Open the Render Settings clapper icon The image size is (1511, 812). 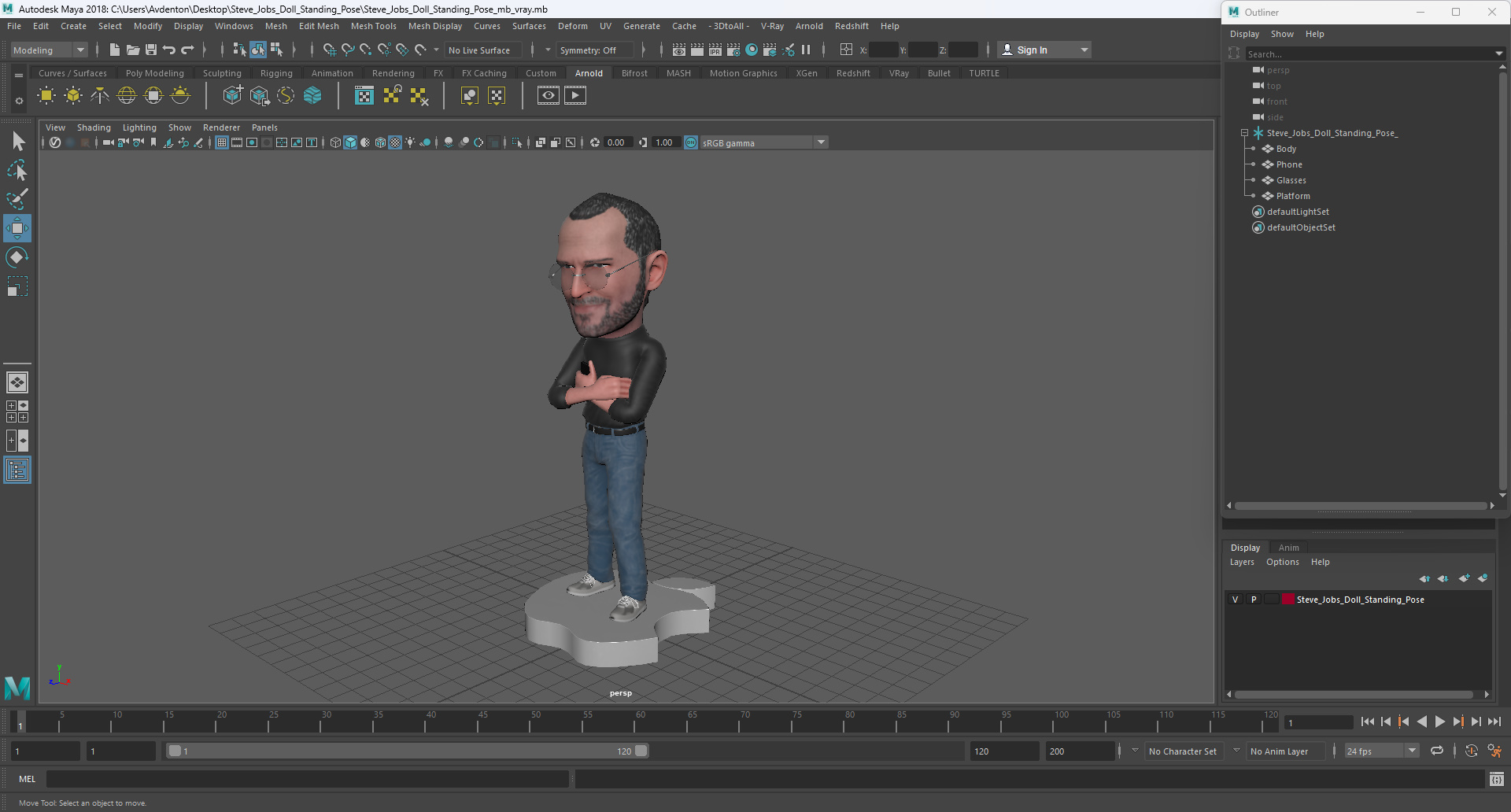click(733, 50)
